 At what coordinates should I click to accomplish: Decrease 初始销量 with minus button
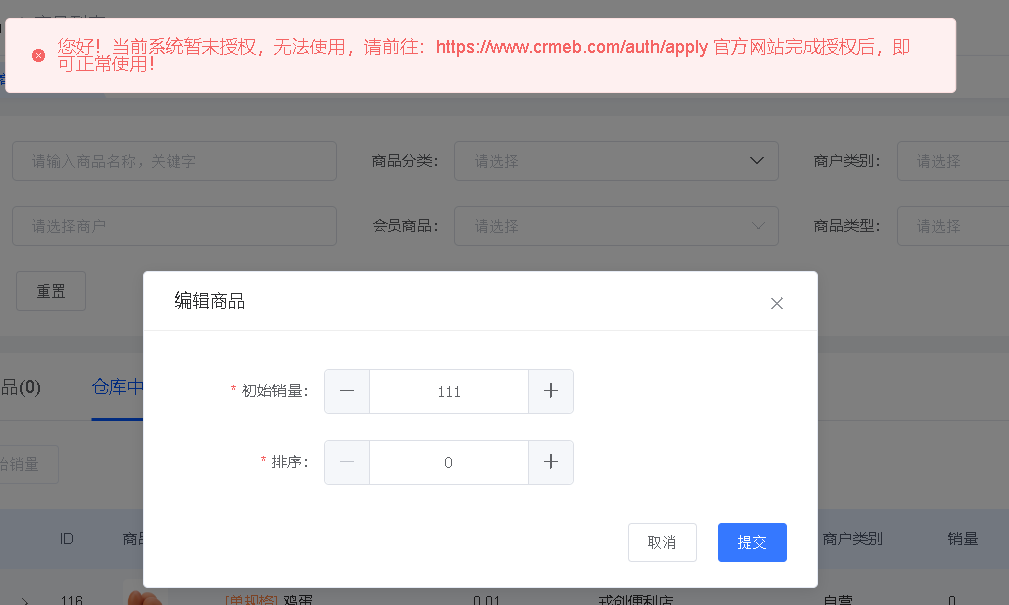pyautogui.click(x=347, y=391)
